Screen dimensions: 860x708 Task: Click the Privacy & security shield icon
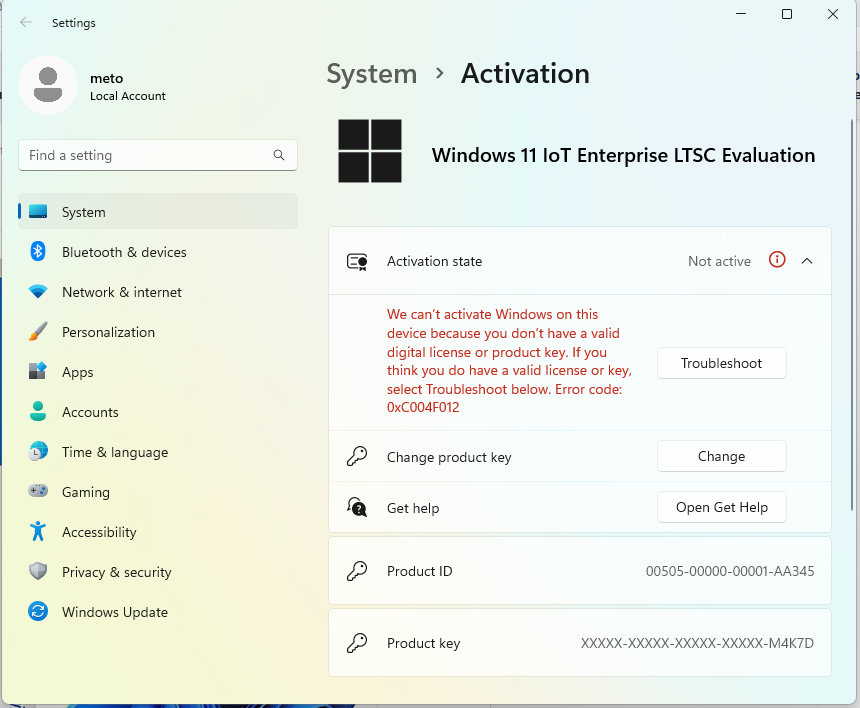[x=38, y=571]
